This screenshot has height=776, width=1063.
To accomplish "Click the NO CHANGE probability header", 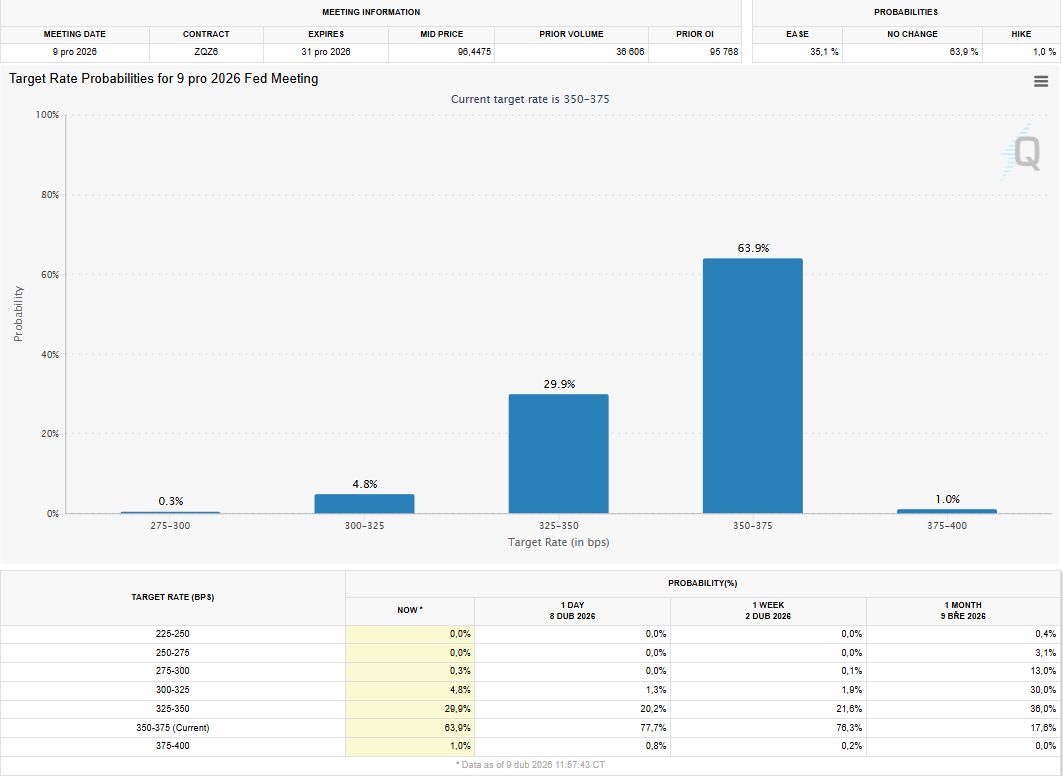I will tap(912, 34).
